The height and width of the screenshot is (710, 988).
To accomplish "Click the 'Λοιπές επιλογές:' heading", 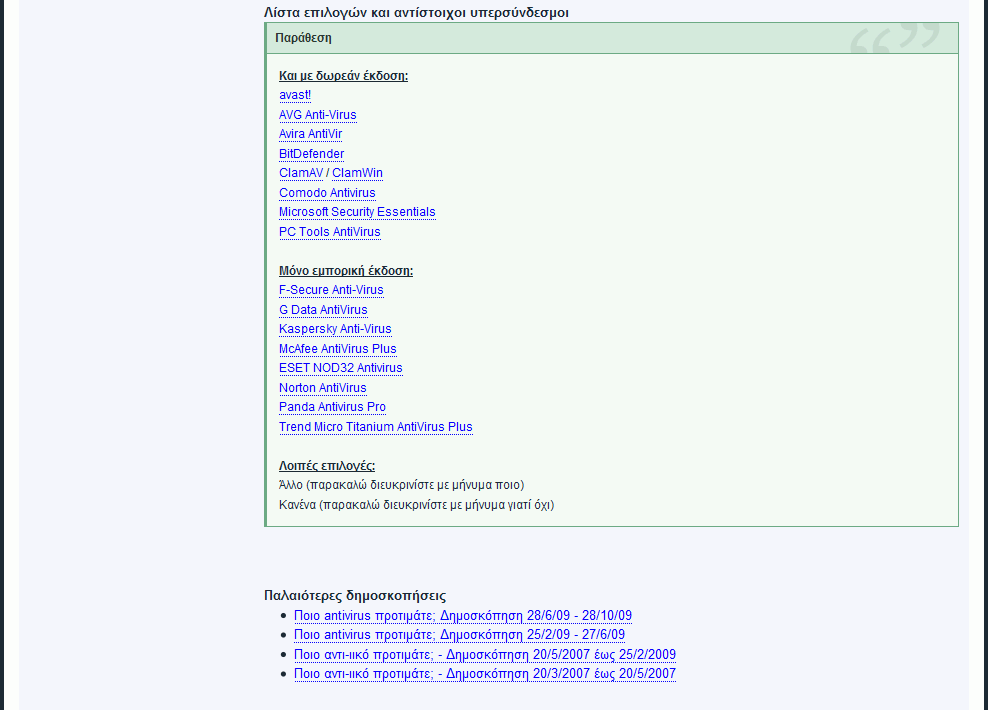I will pos(327,466).
